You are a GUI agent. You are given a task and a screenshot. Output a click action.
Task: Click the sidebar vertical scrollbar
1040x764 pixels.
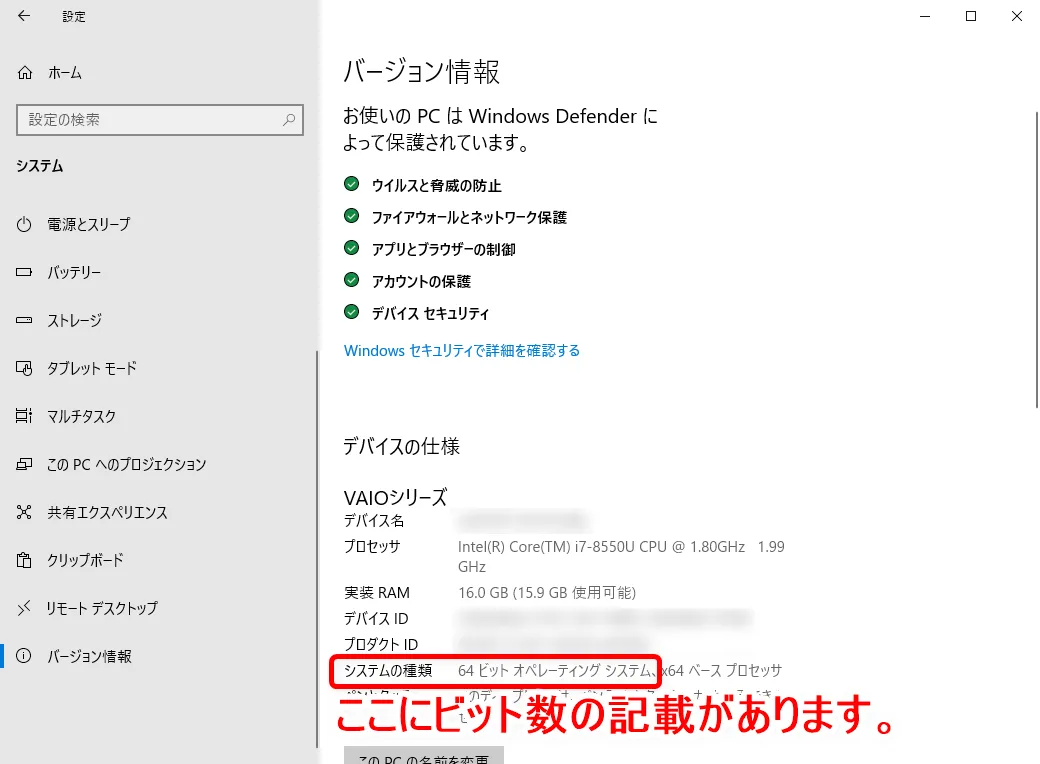(x=317, y=549)
